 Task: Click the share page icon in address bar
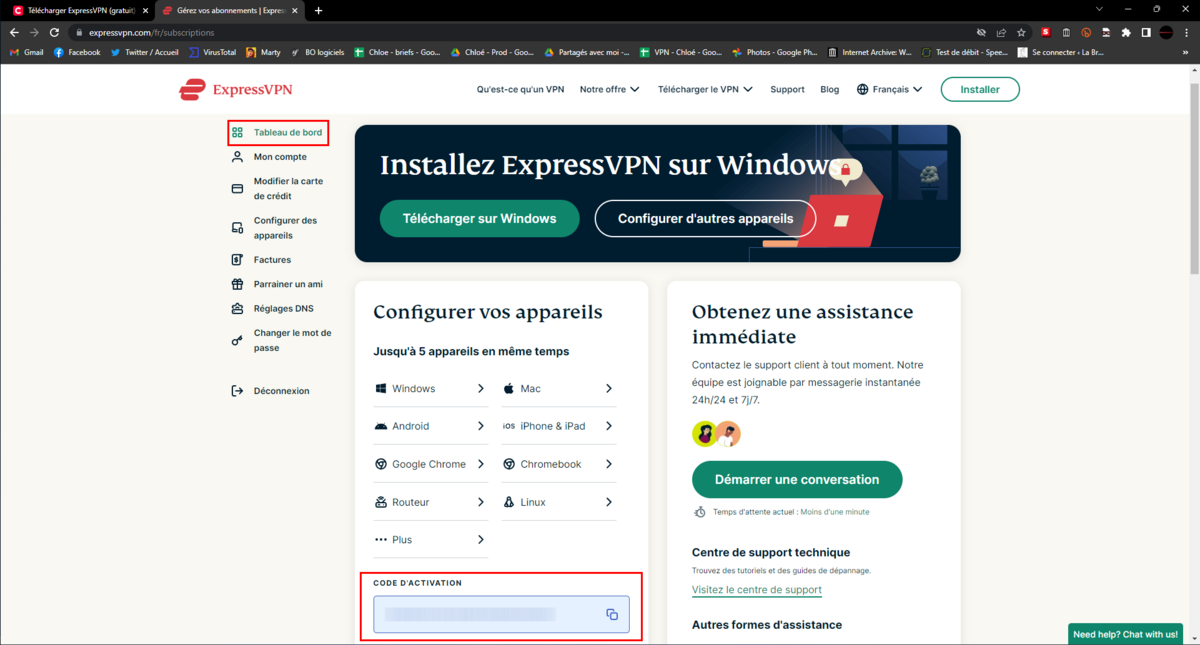(1001, 32)
